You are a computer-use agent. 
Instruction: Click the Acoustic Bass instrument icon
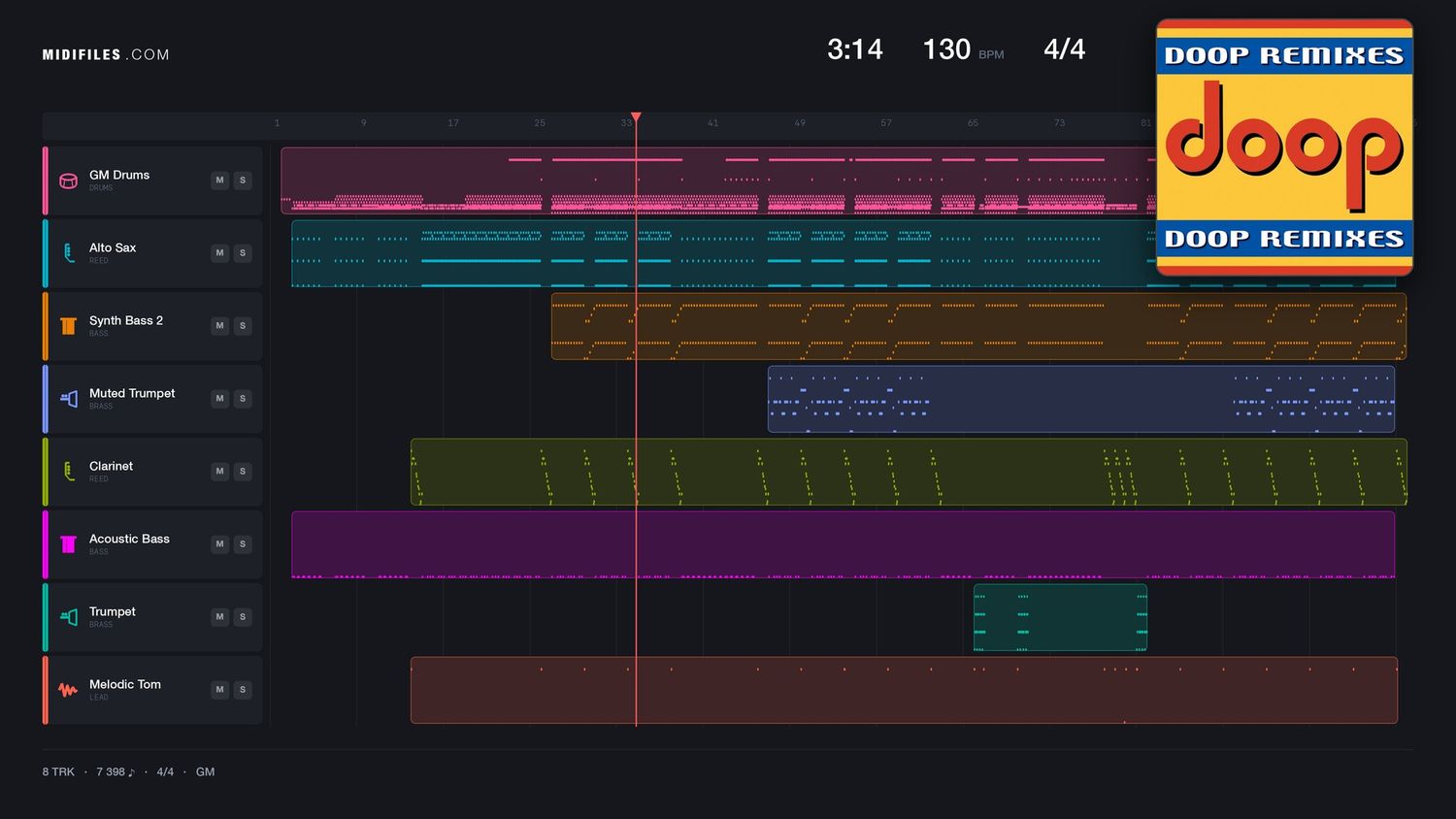pyautogui.click(x=68, y=544)
